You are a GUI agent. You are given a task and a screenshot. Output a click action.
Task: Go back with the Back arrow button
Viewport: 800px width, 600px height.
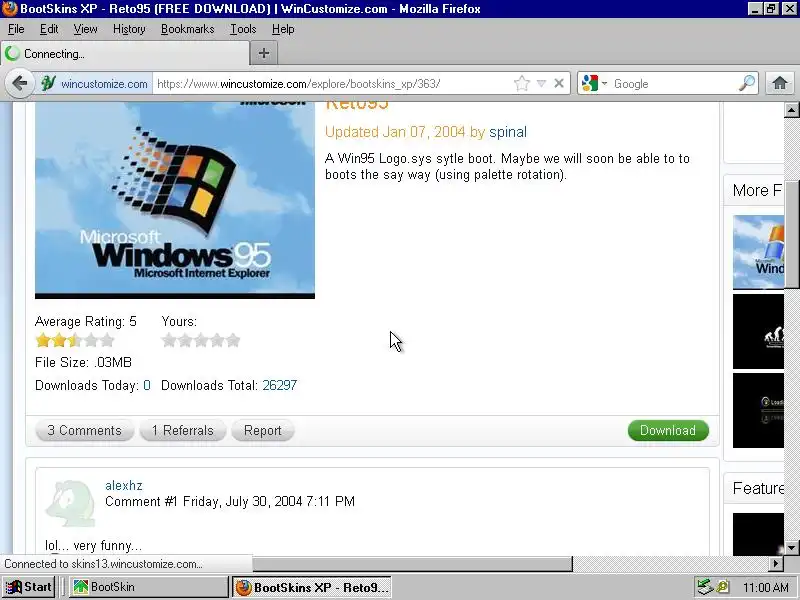click(19, 83)
